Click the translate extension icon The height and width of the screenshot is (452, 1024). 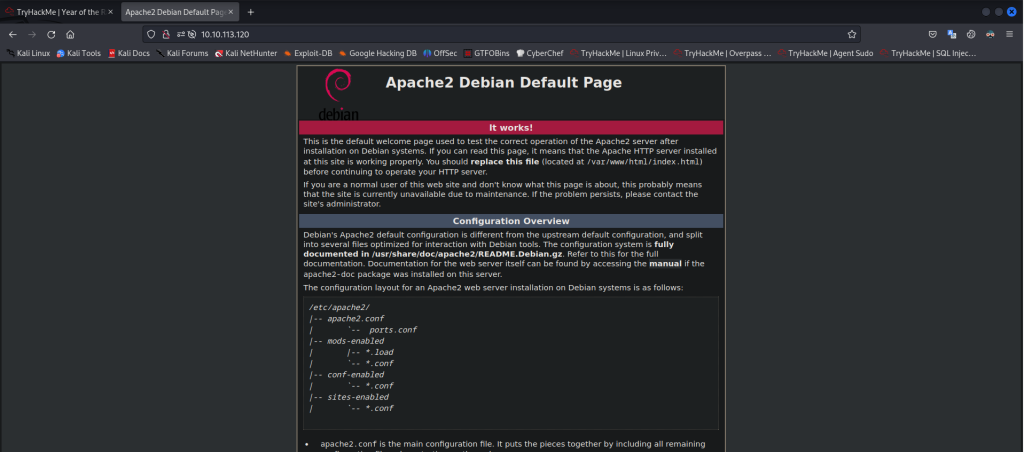[x=952, y=33]
